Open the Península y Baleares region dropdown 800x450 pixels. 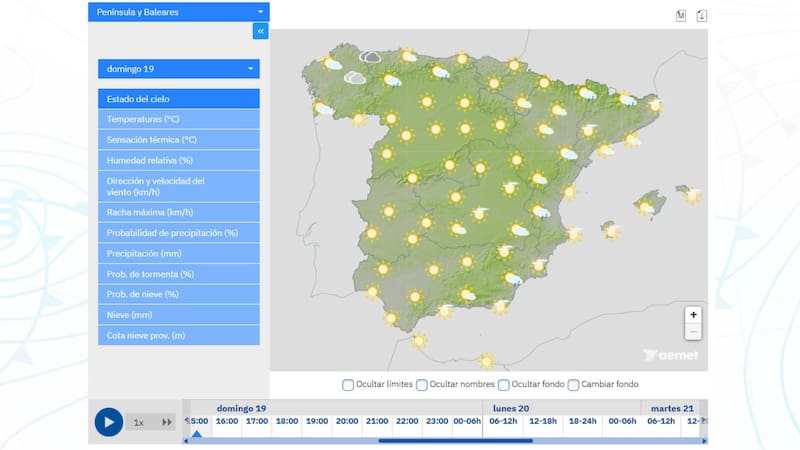coord(179,12)
